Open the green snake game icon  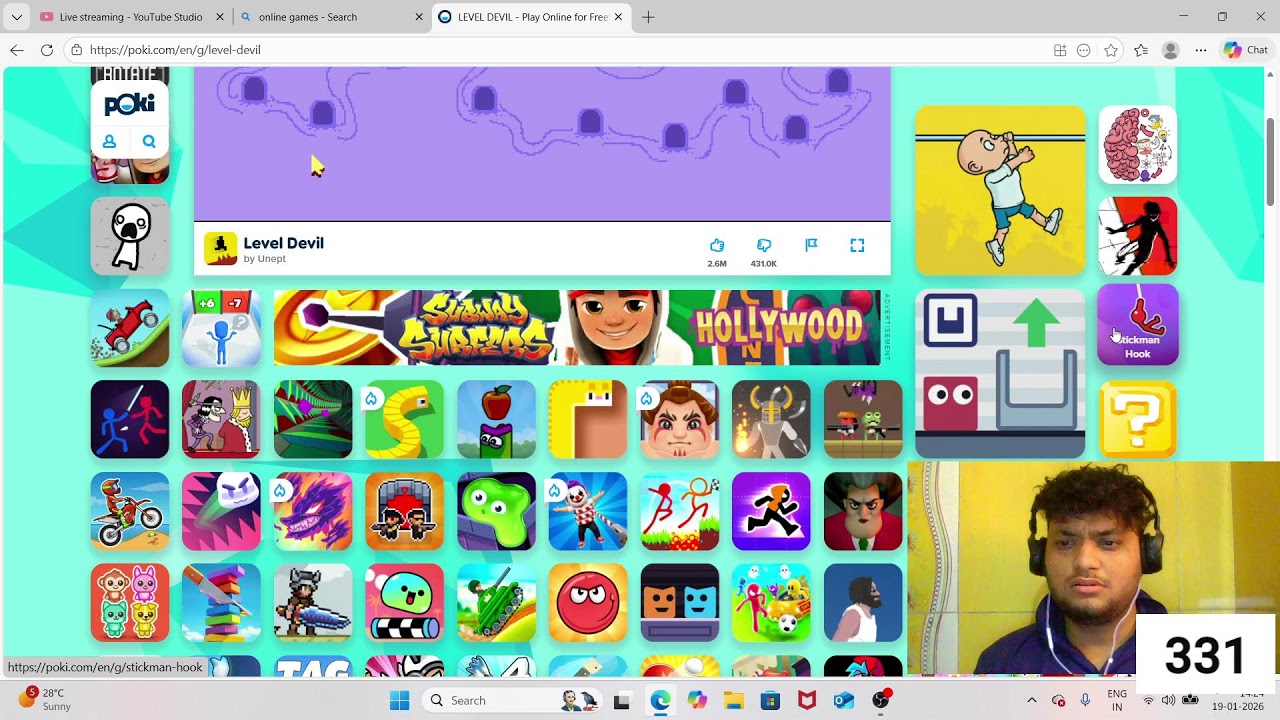(404, 420)
